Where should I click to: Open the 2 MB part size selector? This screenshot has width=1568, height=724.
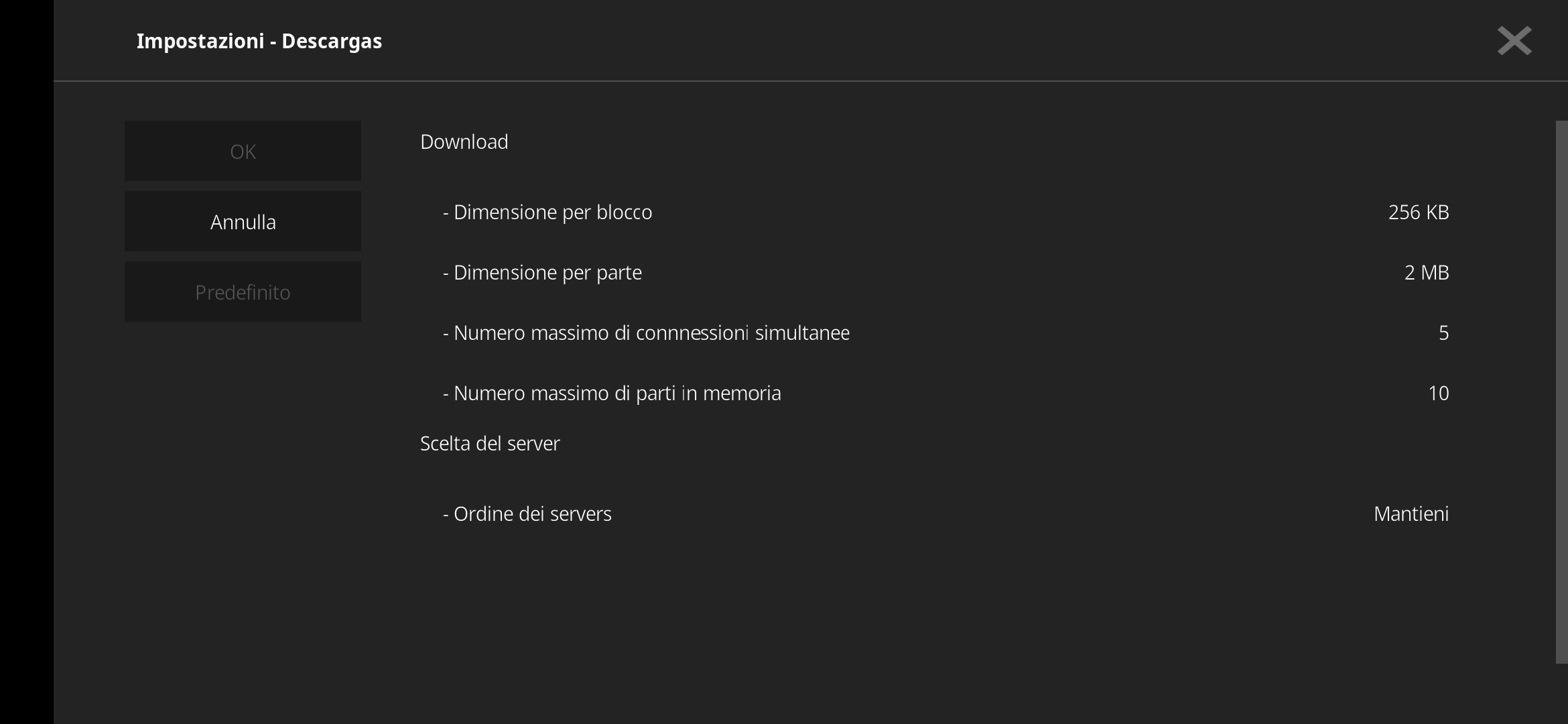click(x=1426, y=272)
